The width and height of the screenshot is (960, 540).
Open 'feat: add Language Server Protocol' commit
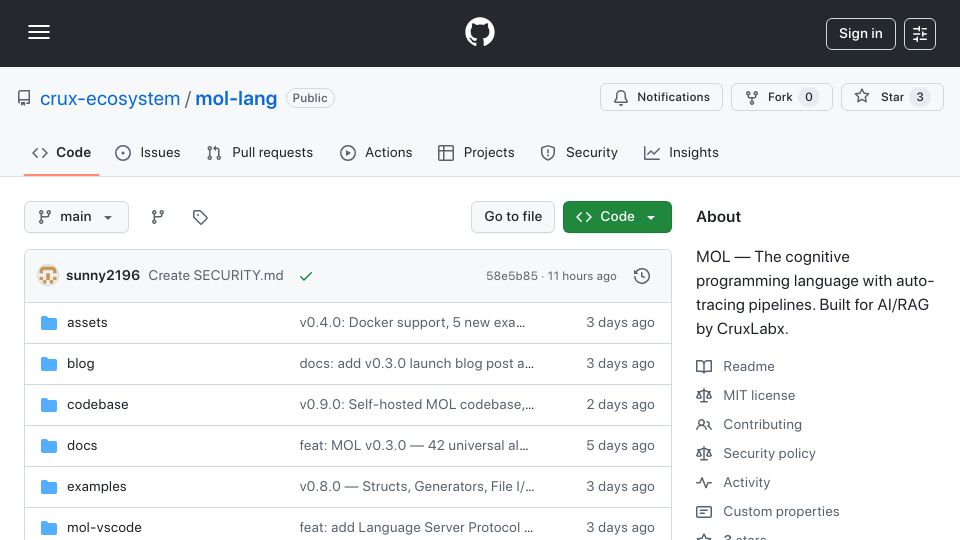pos(416,528)
